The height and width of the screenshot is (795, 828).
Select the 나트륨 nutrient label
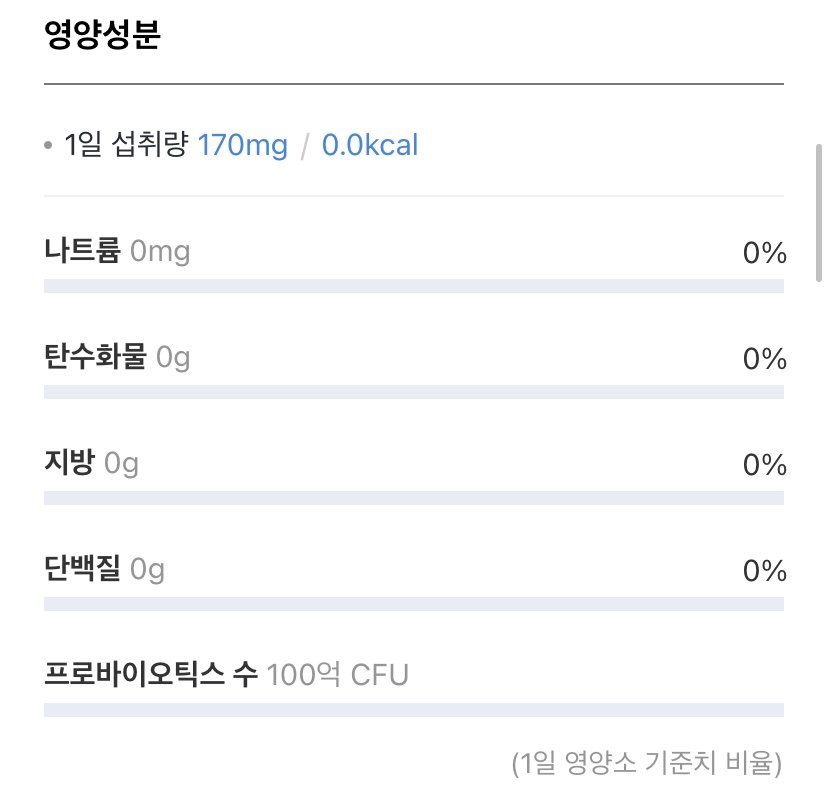(x=82, y=251)
